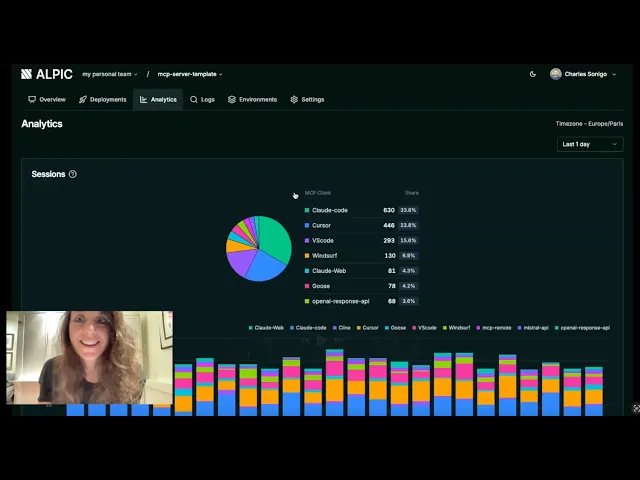Screen dimensions: 640x480
Task: Click the MCP Client column header
Action: 318,193
